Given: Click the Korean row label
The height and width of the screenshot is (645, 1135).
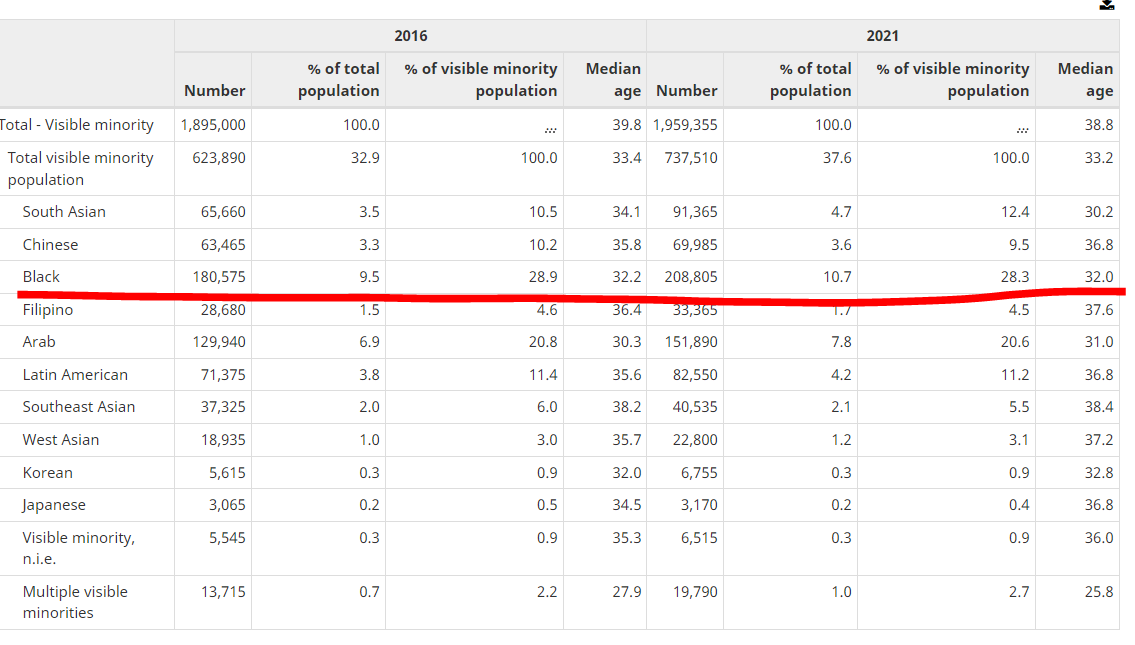Looking at the screenshot, I should pyautogui.click(x=47, y=473).
